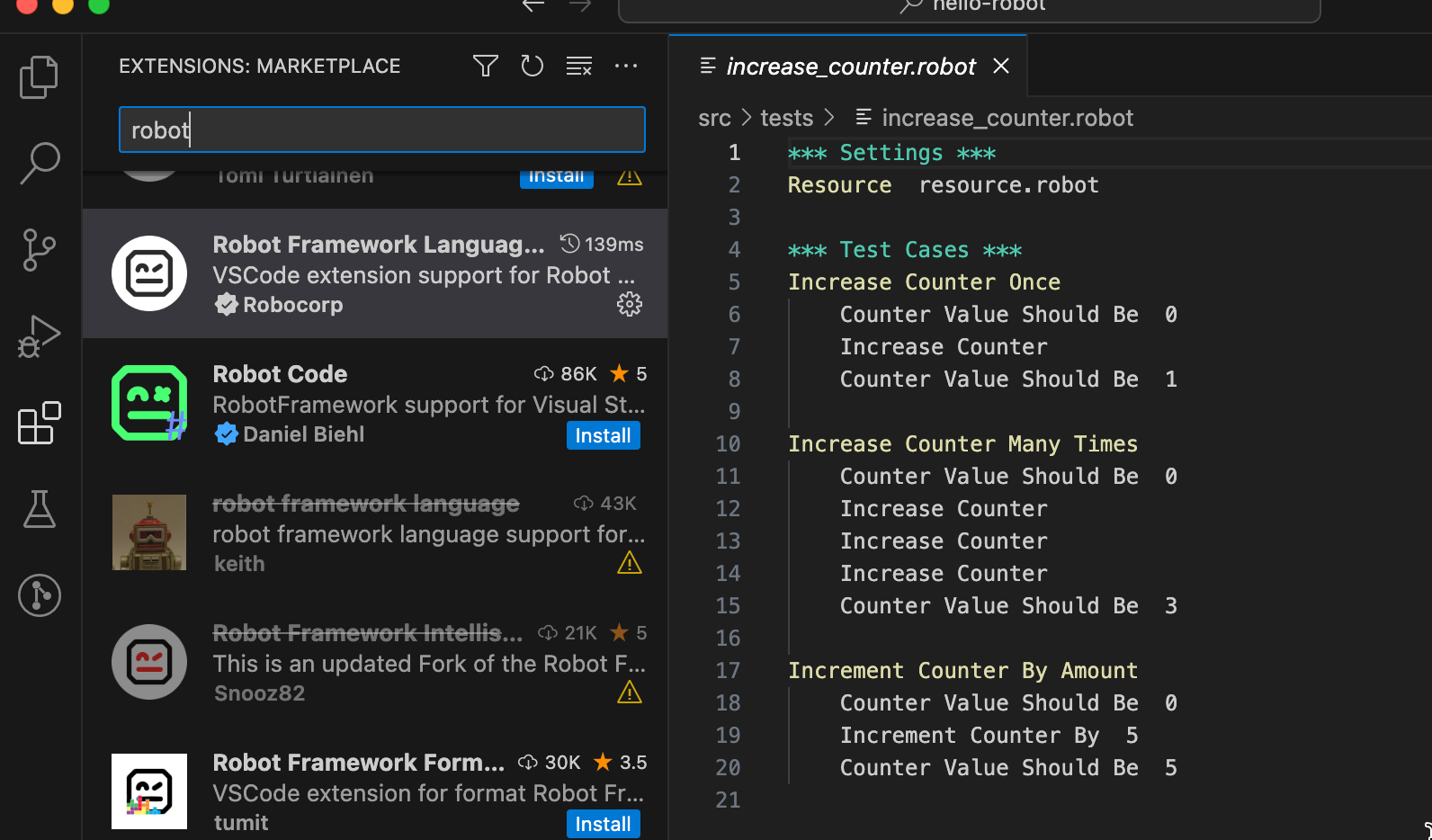Open Views and More Actions ellipsis menu
This screenshot has width=1432, height=840.
point(626,66)
